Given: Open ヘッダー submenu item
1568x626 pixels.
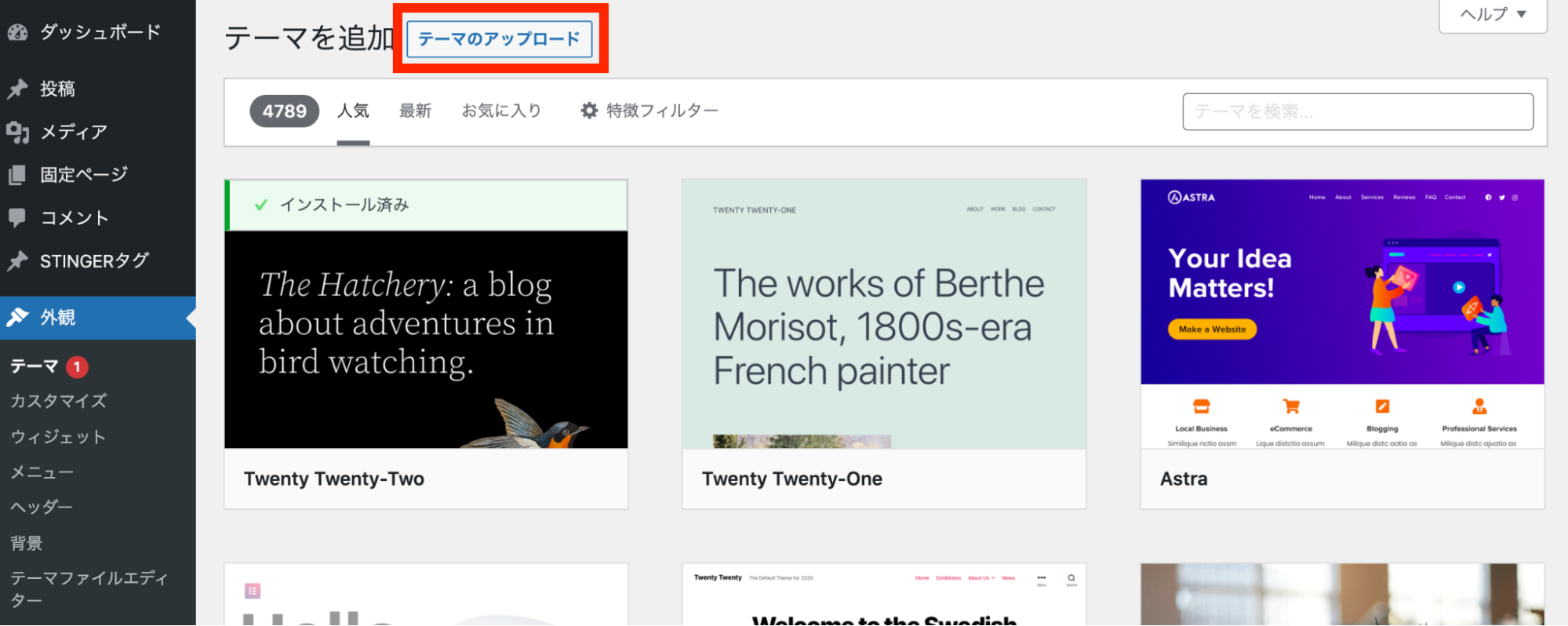Looking at the screenshot, I should (42, 507).
